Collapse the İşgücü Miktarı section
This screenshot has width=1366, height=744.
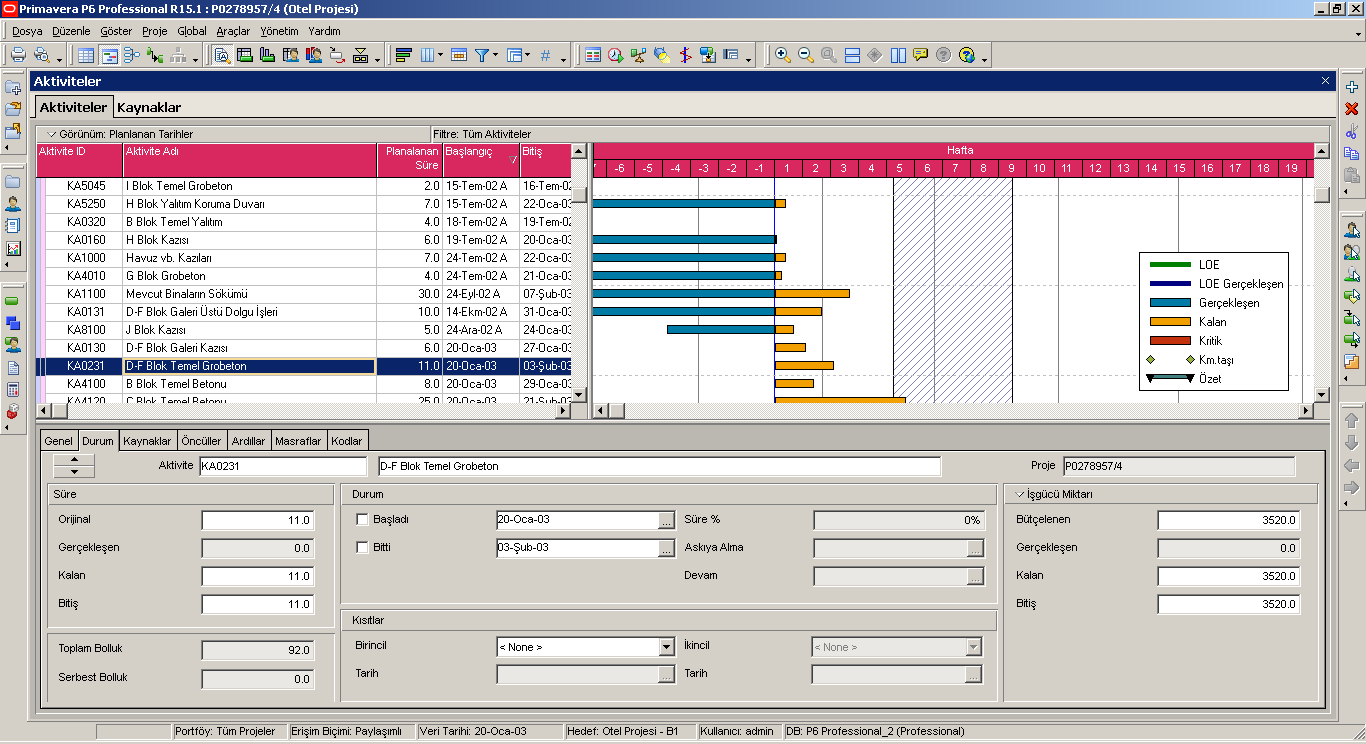1021,494
